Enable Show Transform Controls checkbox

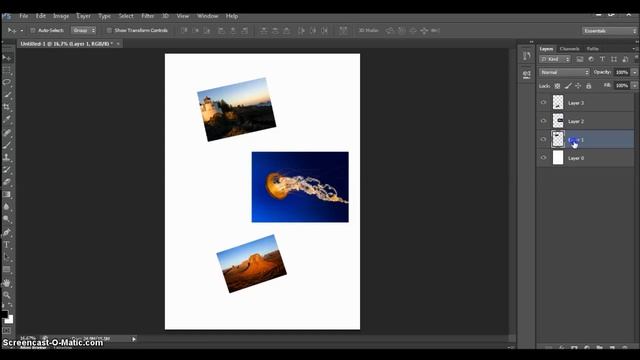click(x=109, y=31)
